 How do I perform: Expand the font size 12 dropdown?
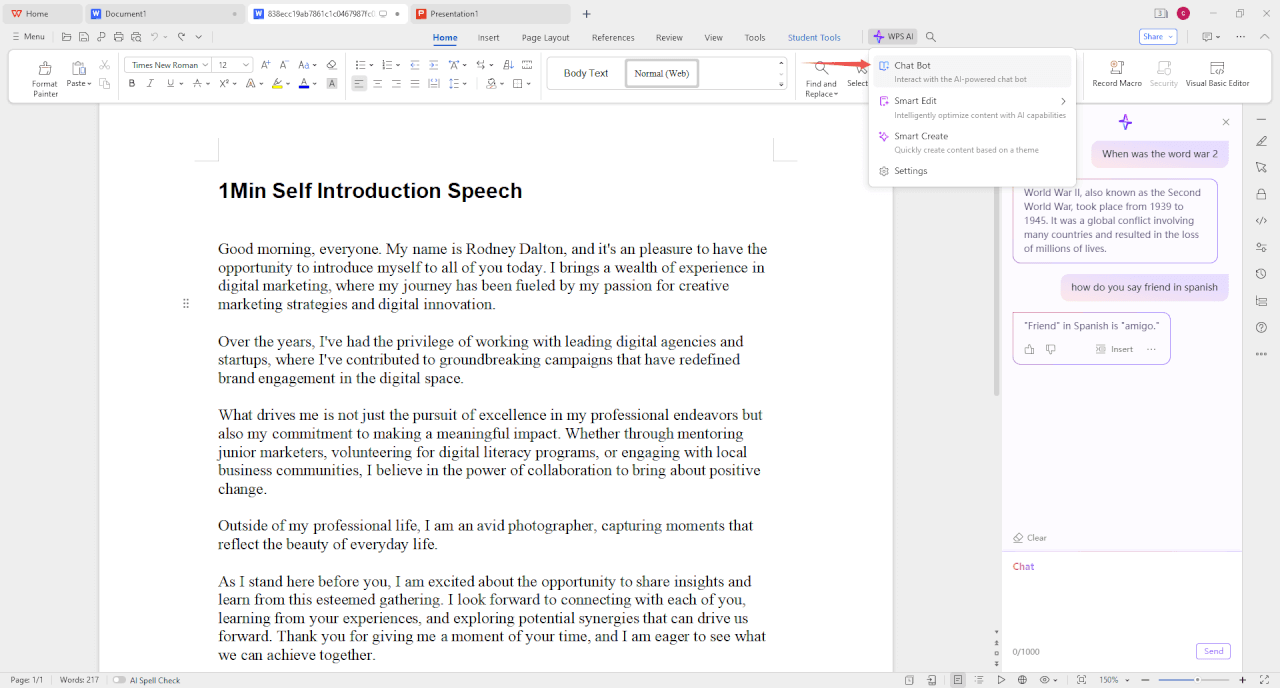[248, 65]
